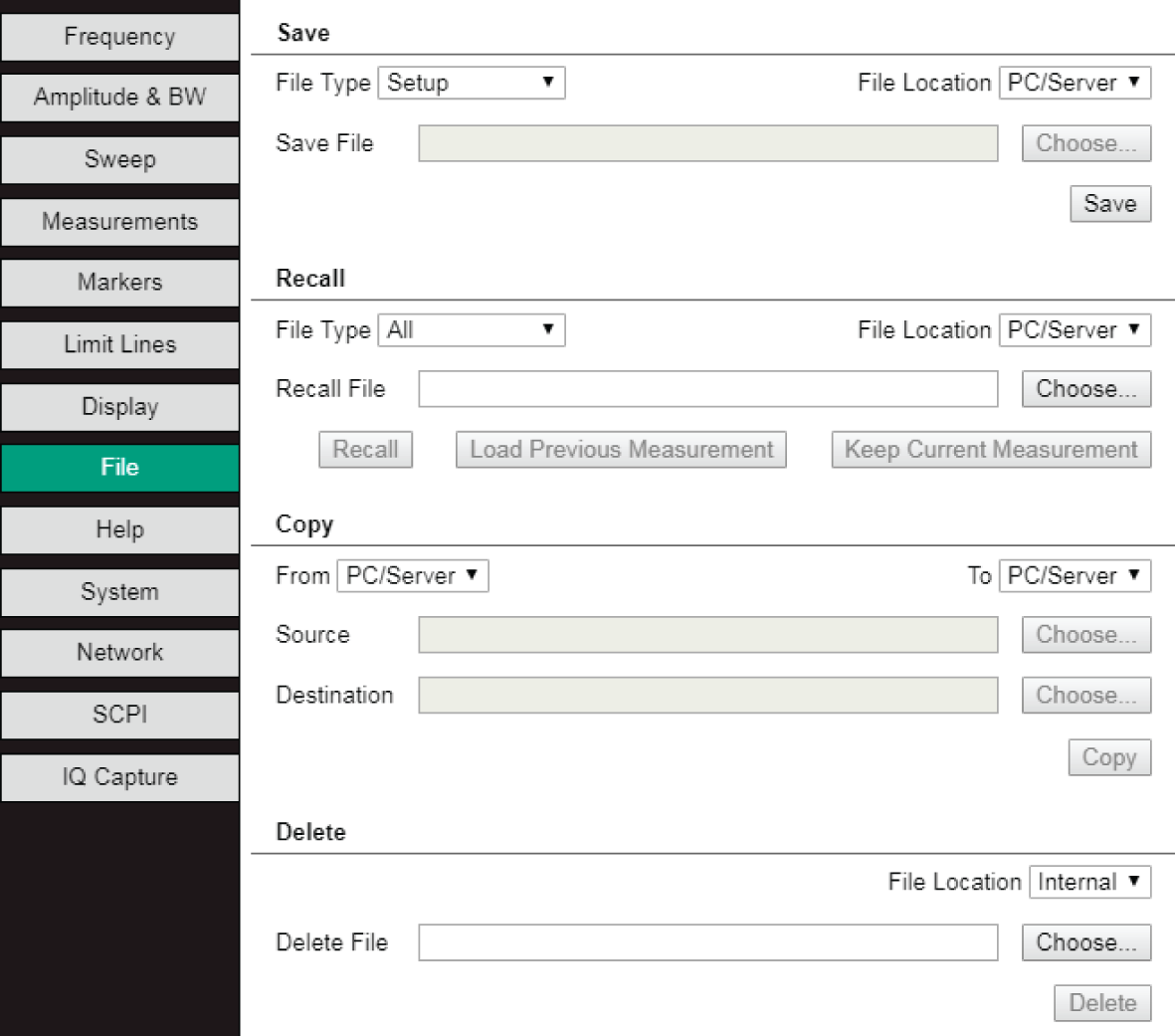Select Markers in the sidebar

(119, 283)
